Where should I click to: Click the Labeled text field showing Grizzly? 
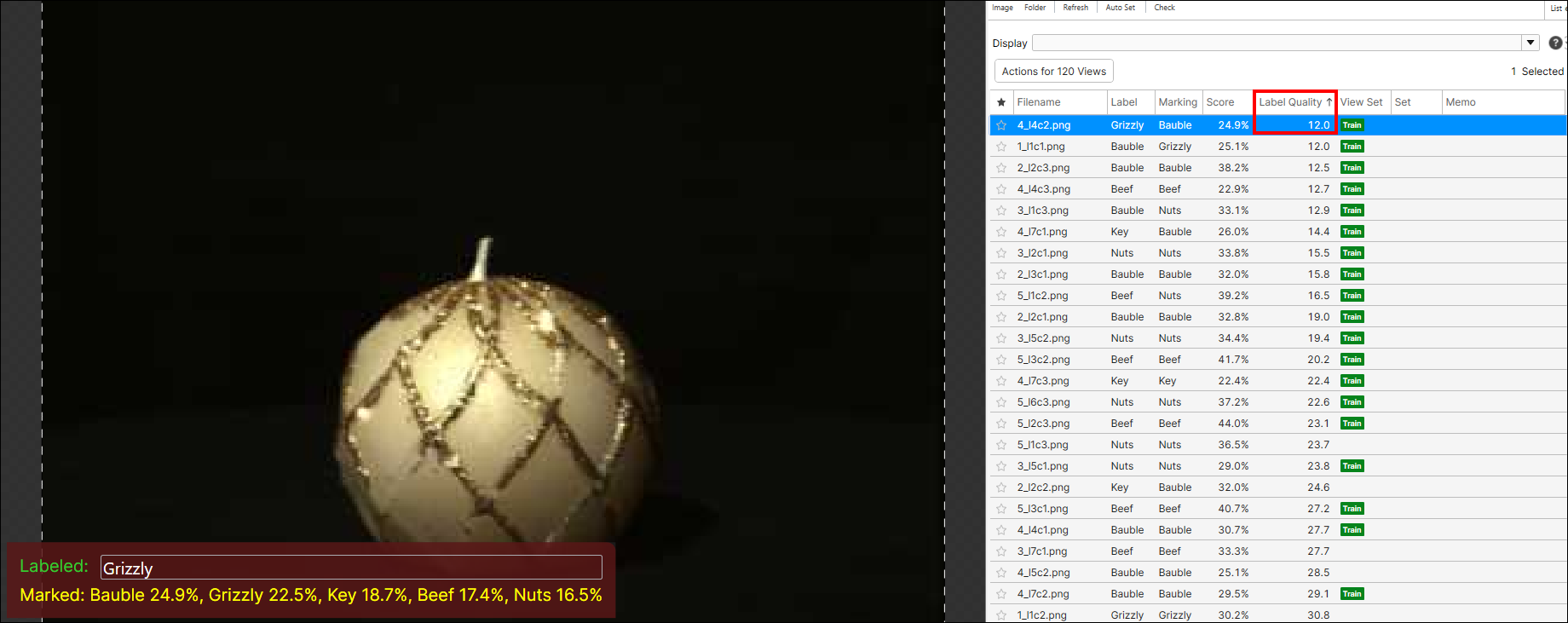351,568
